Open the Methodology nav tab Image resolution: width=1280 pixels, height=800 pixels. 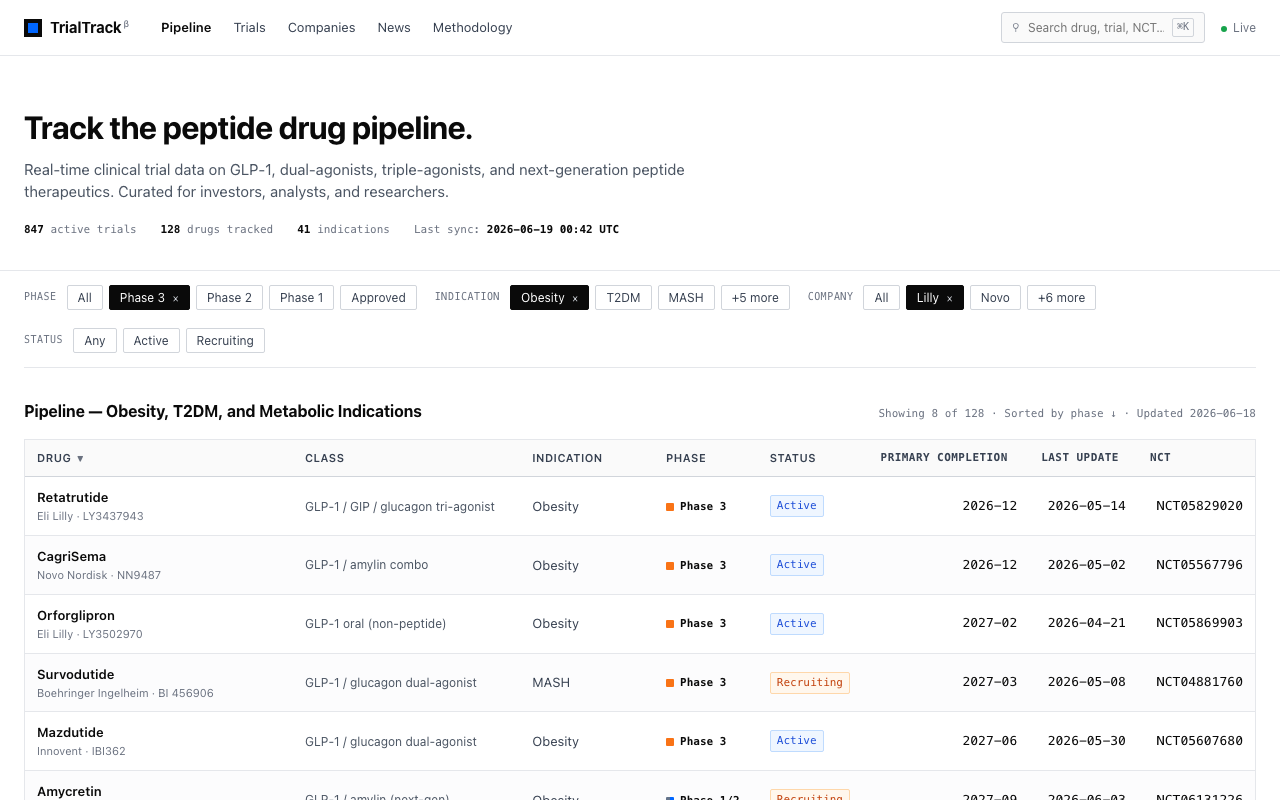tap(472, 28)
